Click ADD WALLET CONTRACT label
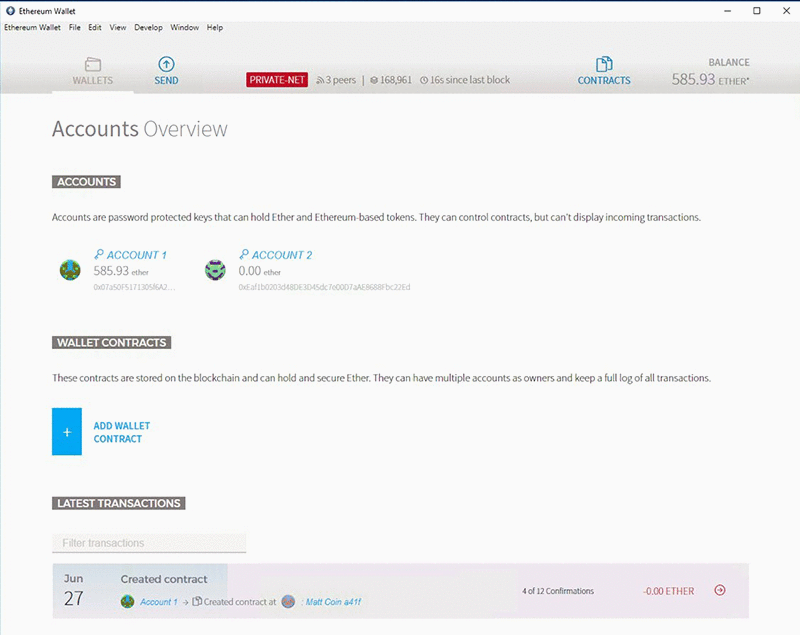Screen dimensions: 800x635 (x=121, y=432)
